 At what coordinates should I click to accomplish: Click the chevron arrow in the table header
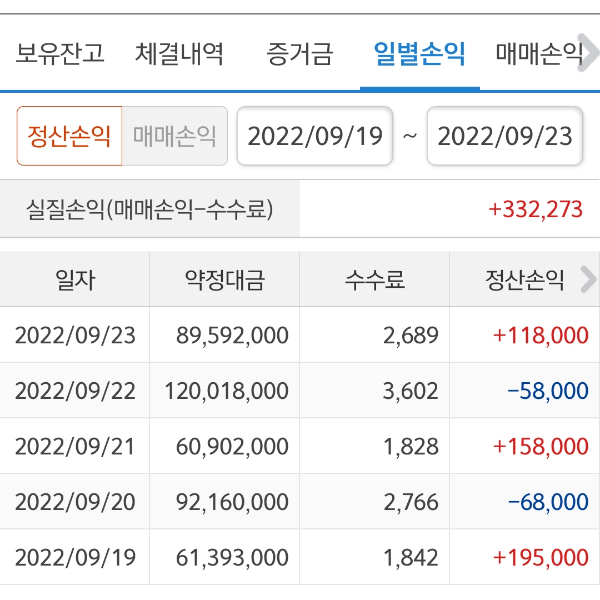point(588,280)
